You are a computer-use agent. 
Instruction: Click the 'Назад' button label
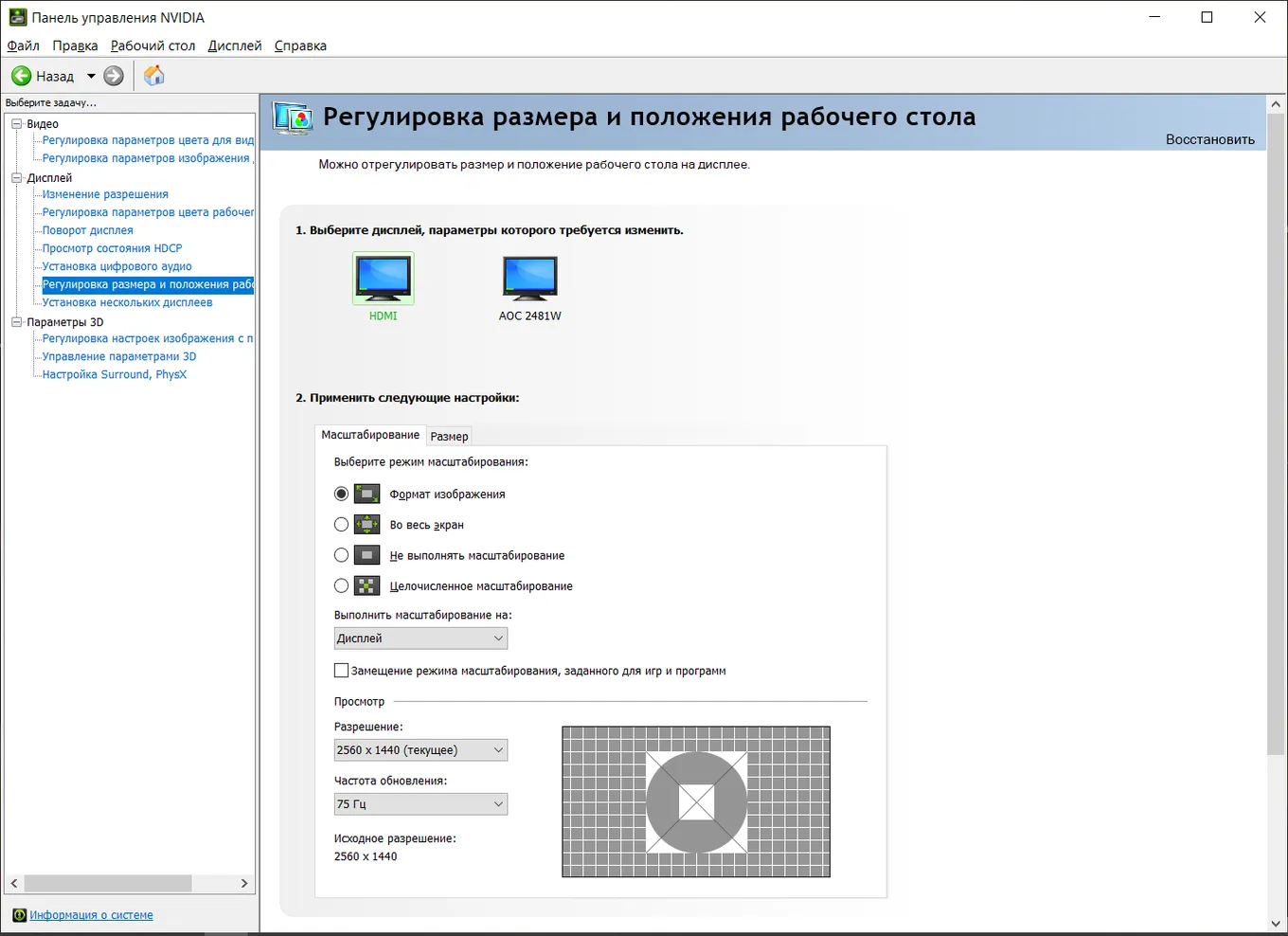tap(55, 76)
